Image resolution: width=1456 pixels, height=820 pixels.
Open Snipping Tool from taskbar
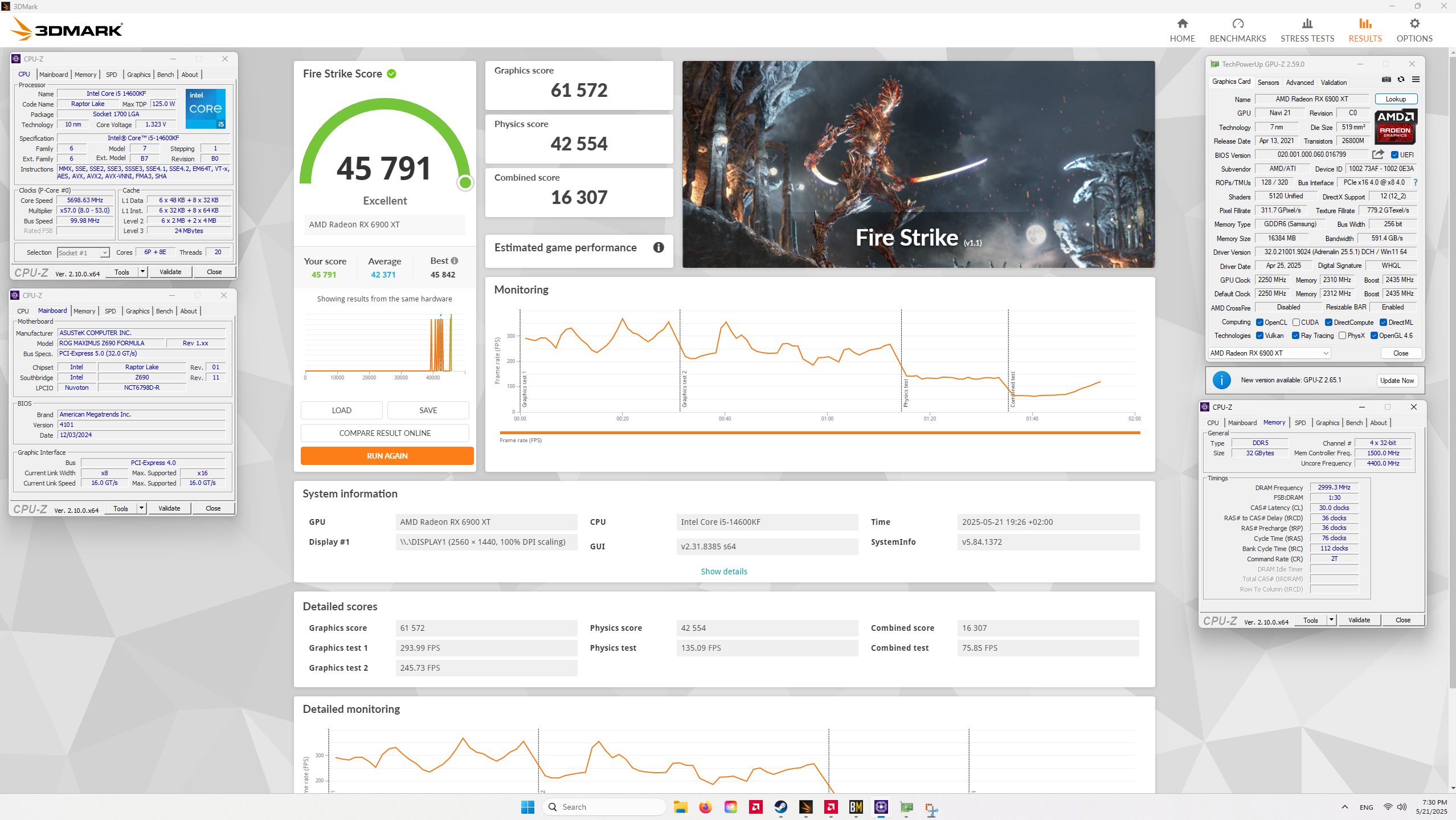(931, 809)
